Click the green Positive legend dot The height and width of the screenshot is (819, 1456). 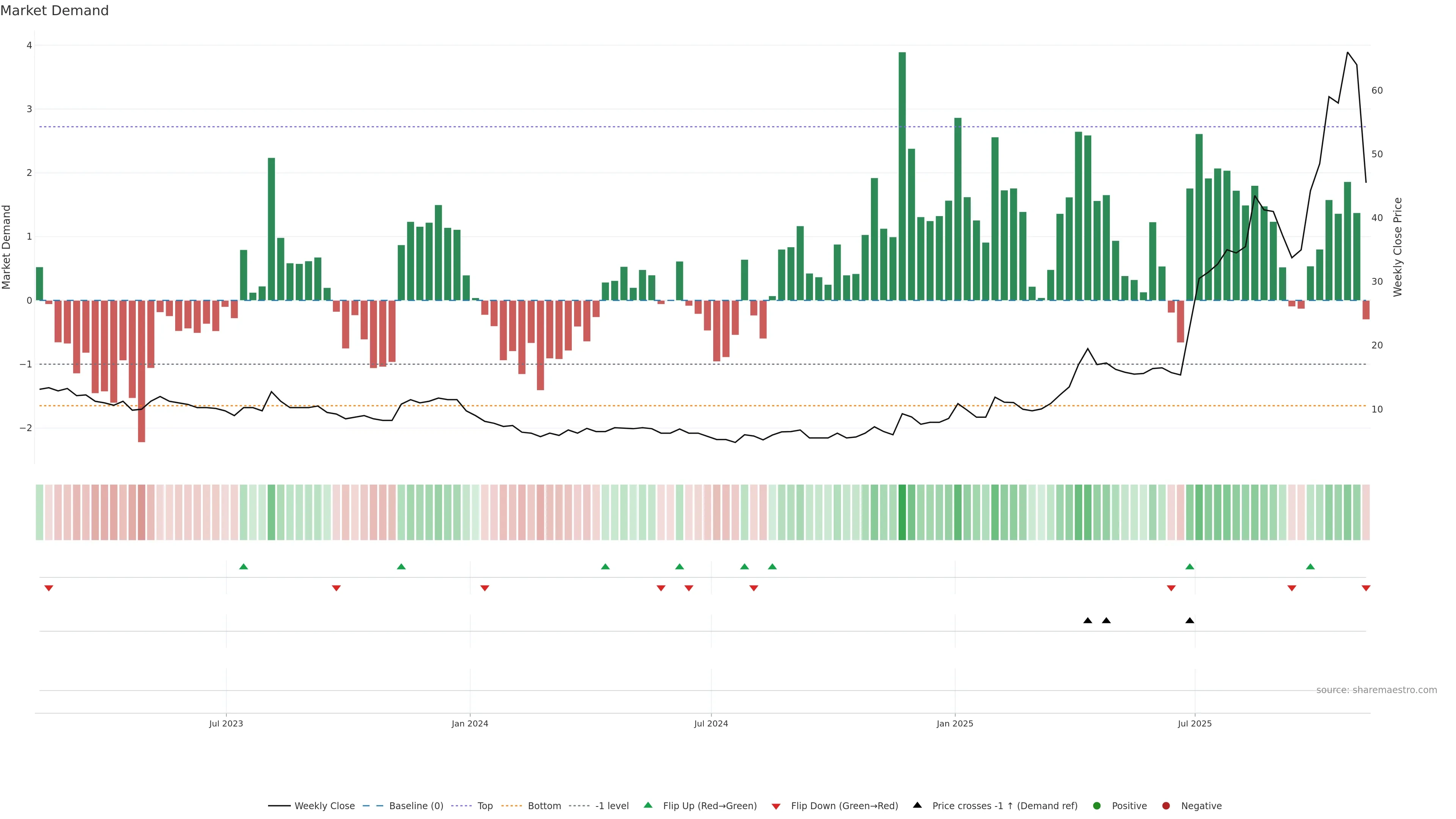click(x=1097, y=805)
